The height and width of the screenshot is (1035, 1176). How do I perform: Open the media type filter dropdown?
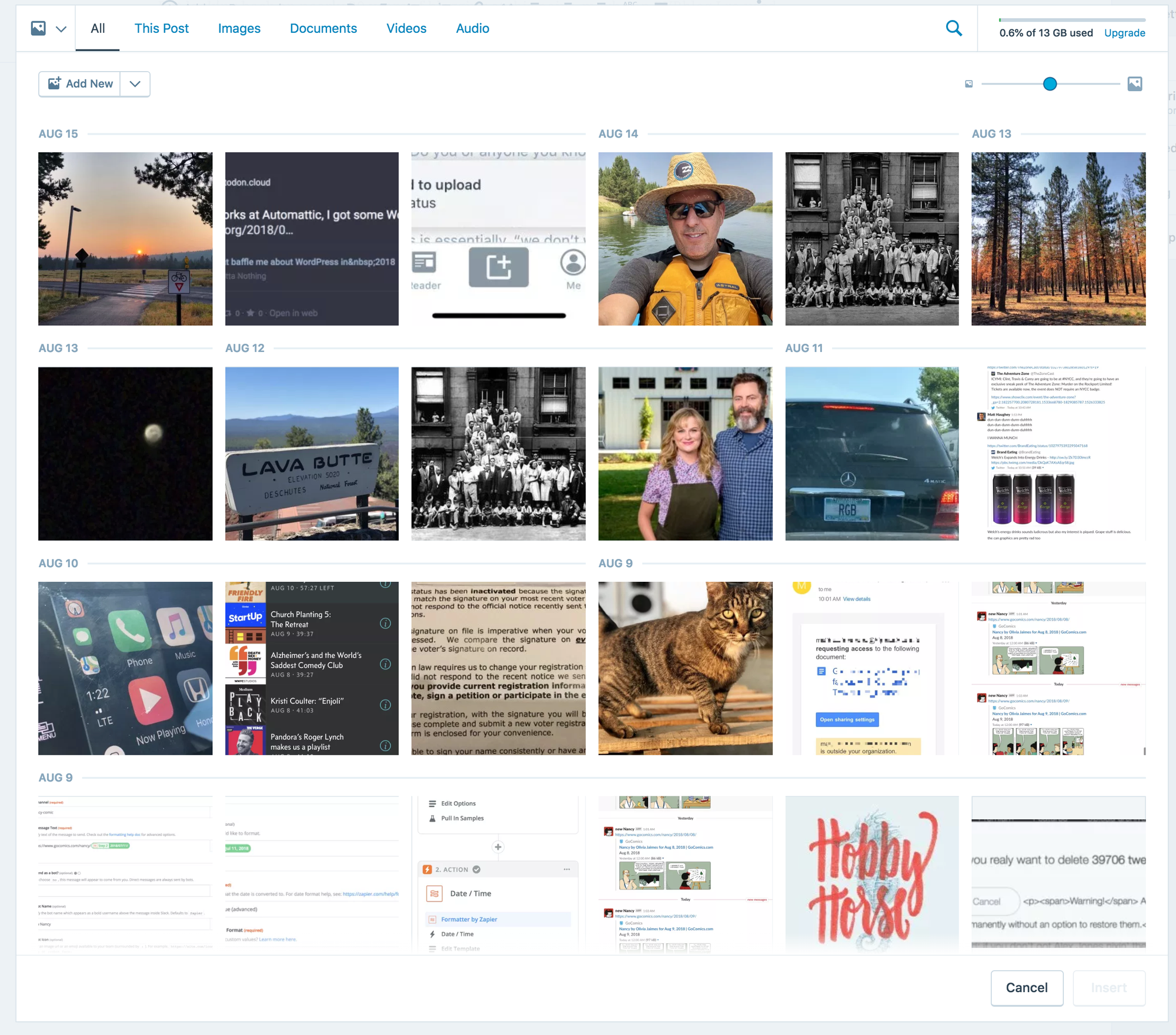coord(47,28)
